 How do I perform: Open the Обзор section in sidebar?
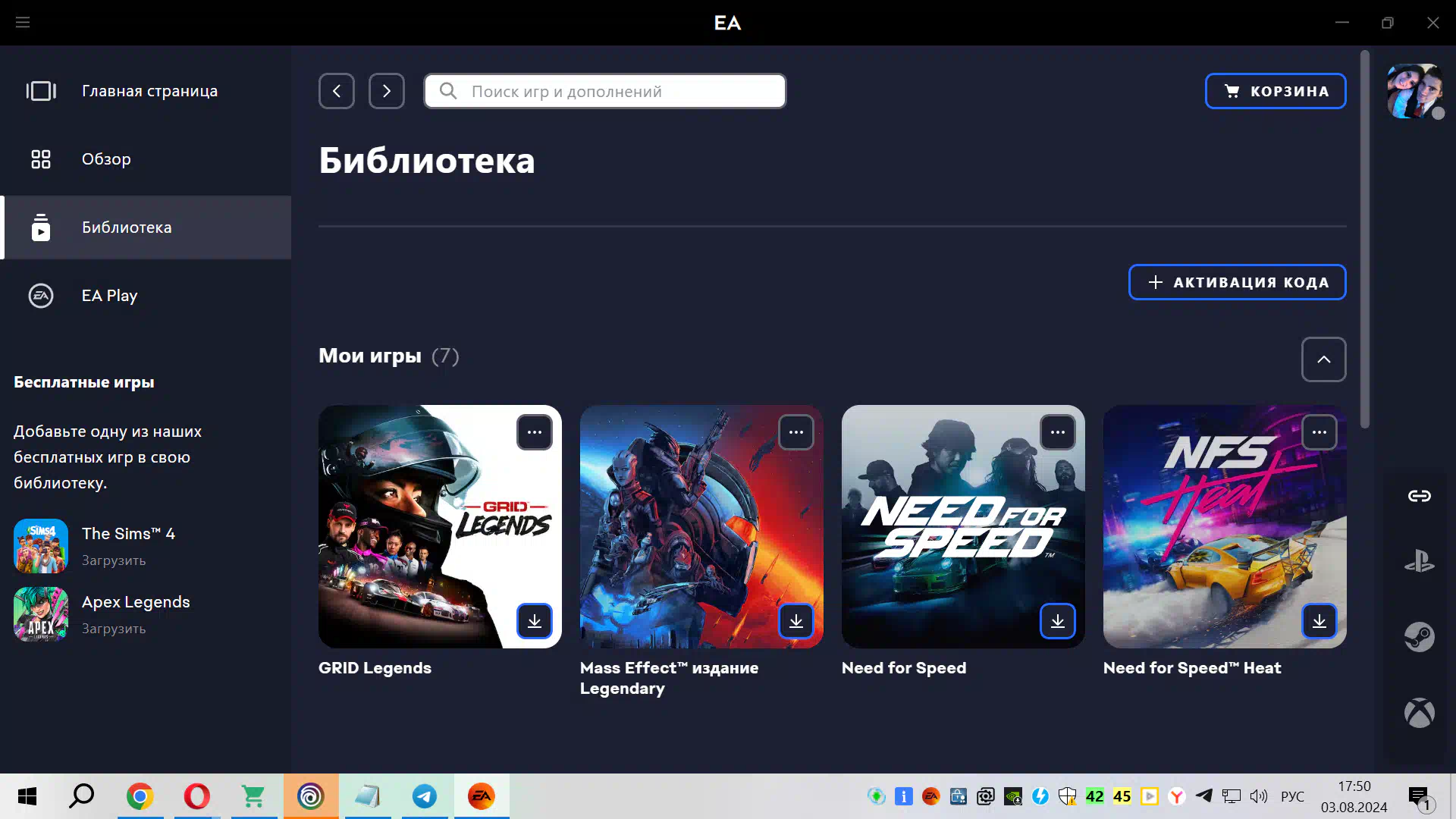[146, 159]
